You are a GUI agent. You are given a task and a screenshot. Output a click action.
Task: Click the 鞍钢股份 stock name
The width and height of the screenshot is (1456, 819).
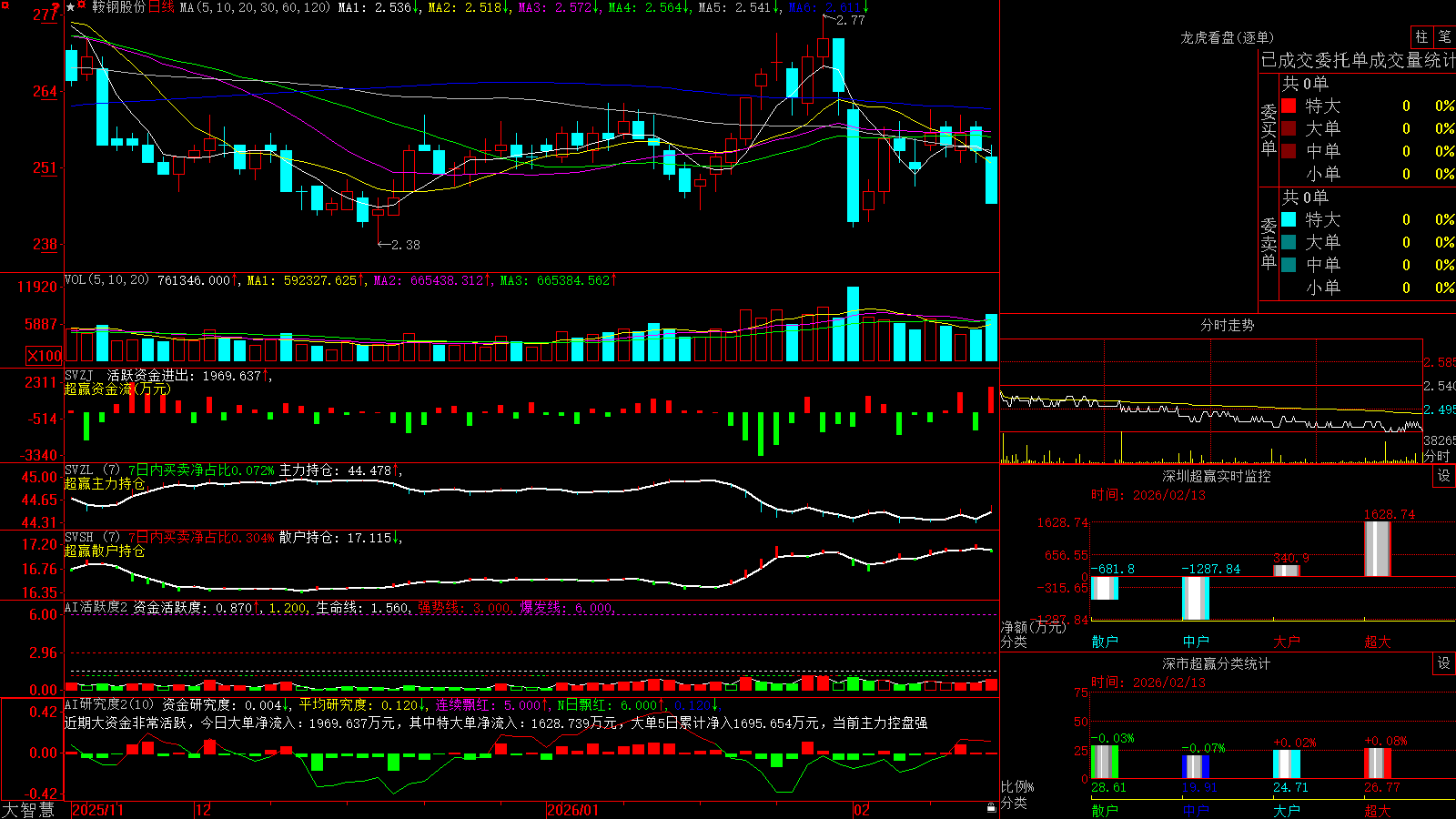click(118, 7)
